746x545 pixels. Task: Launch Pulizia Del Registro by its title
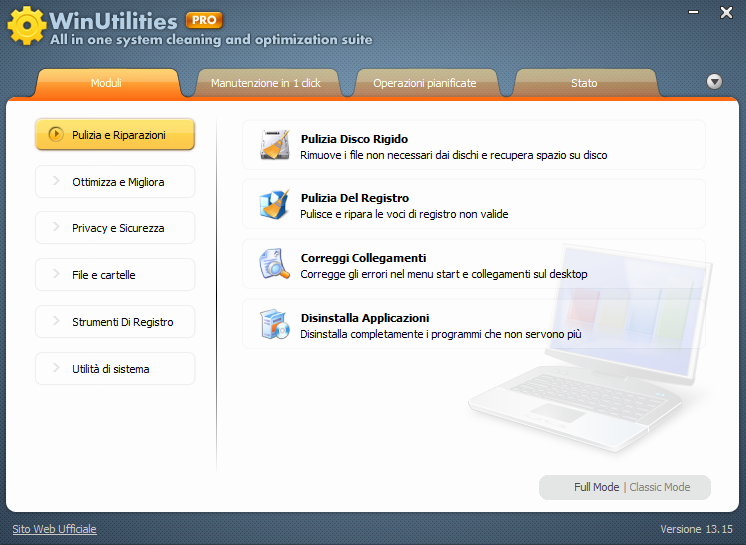click(x=355, y=198)
